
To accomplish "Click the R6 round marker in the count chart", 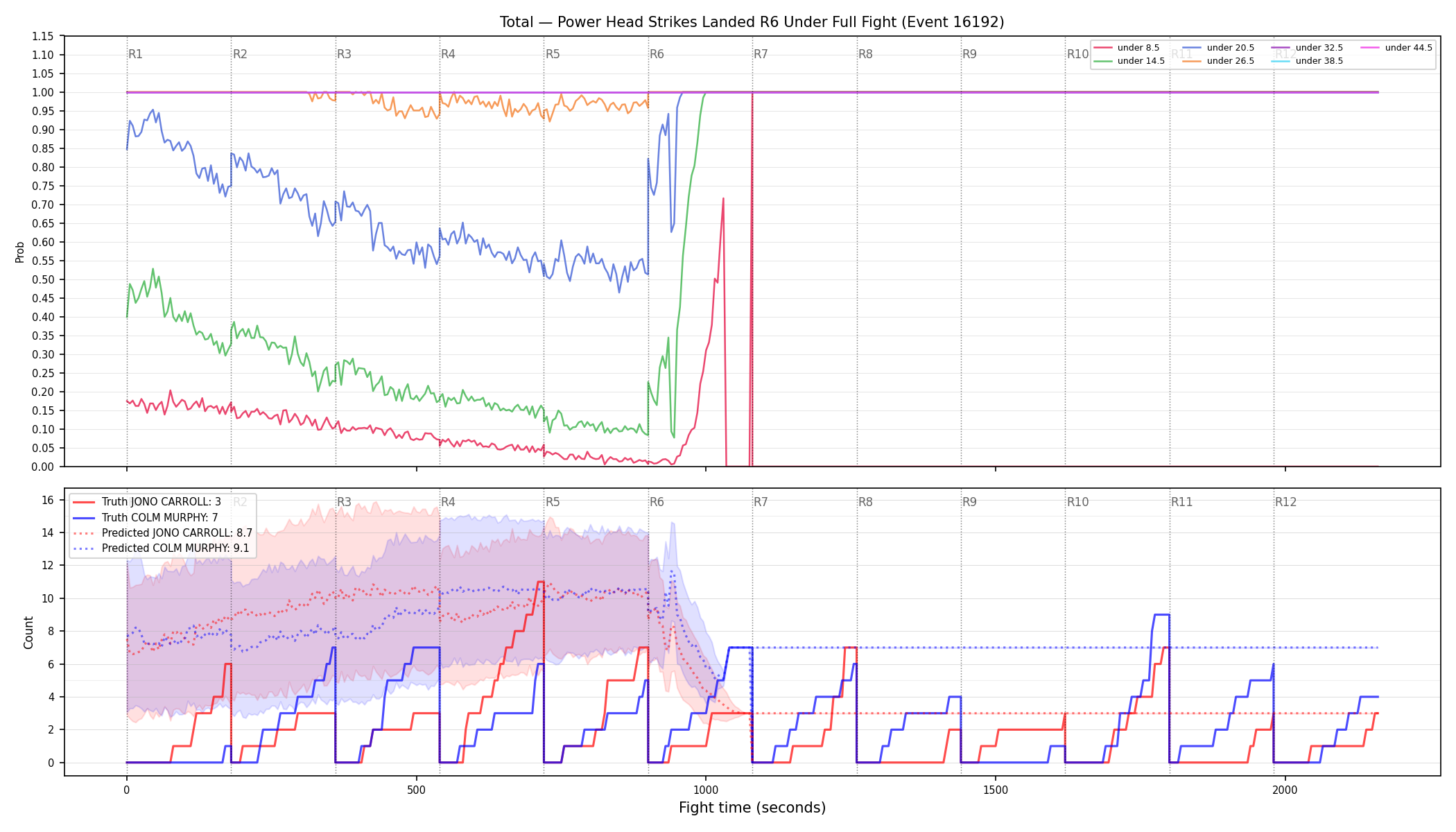I will pyautogui.click(x=657, y=502).
